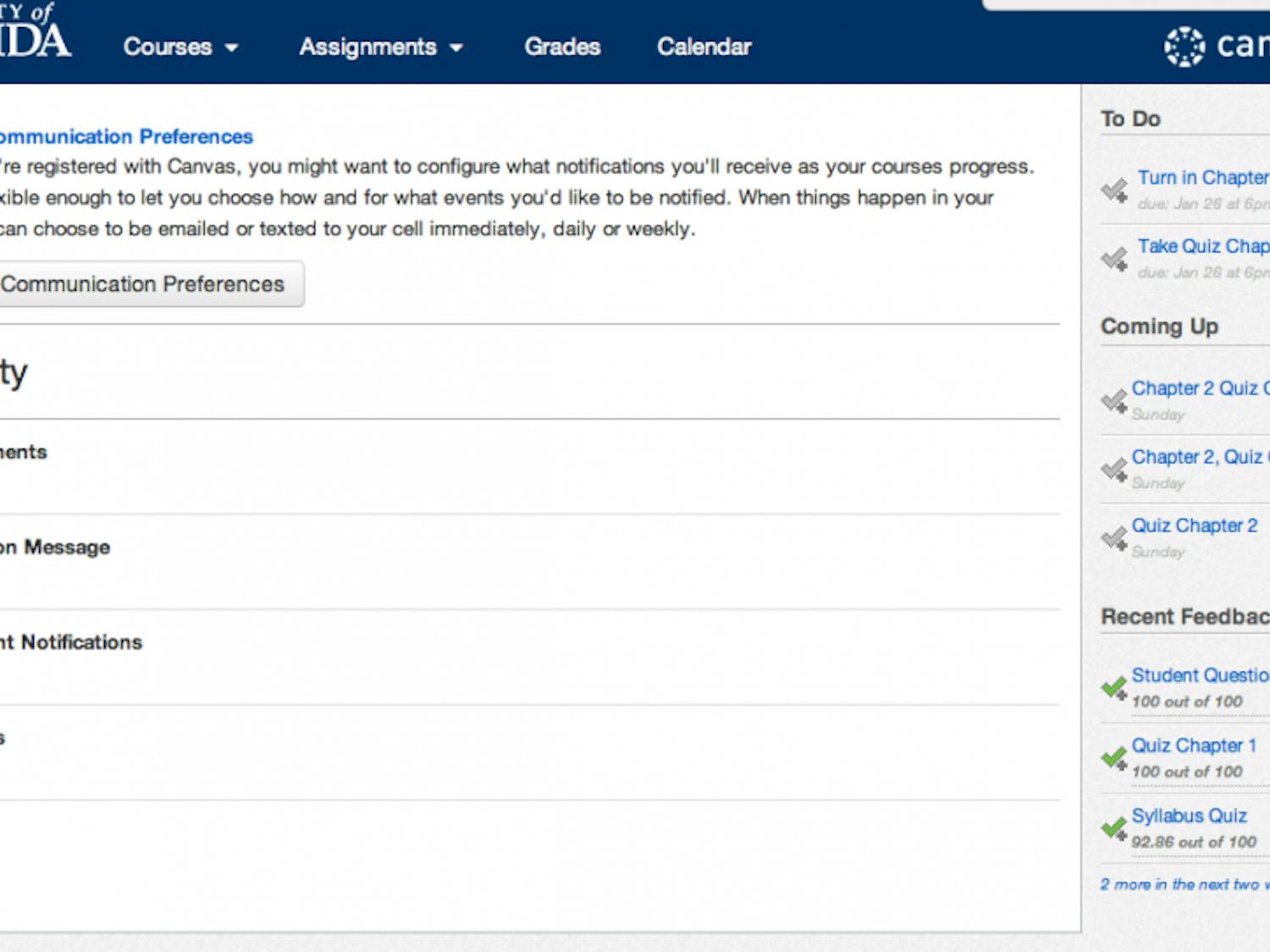Click checkmark icon beside Turn in Chapter

point(1114,190)
